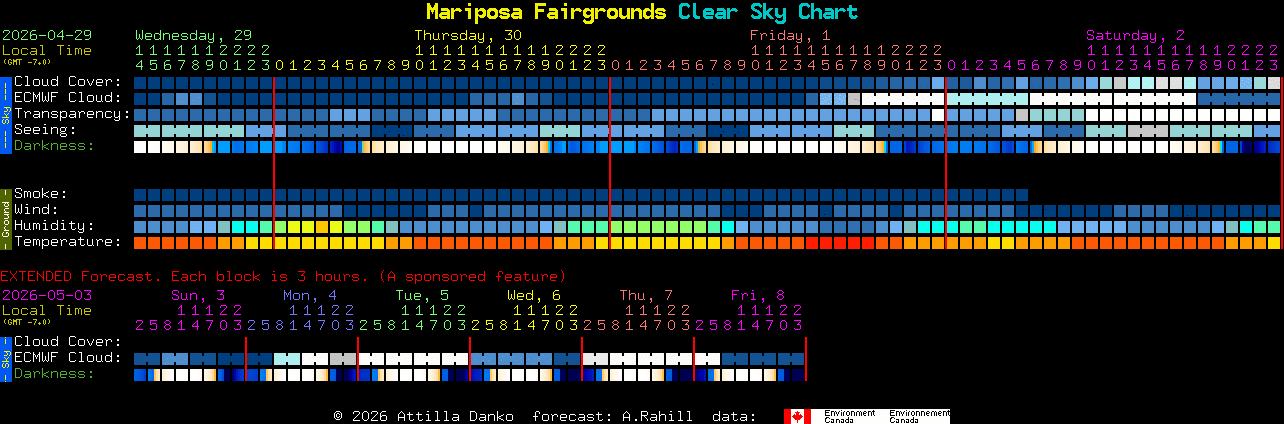
Task: Click the green Ground side label
Action: click(5, 217)
